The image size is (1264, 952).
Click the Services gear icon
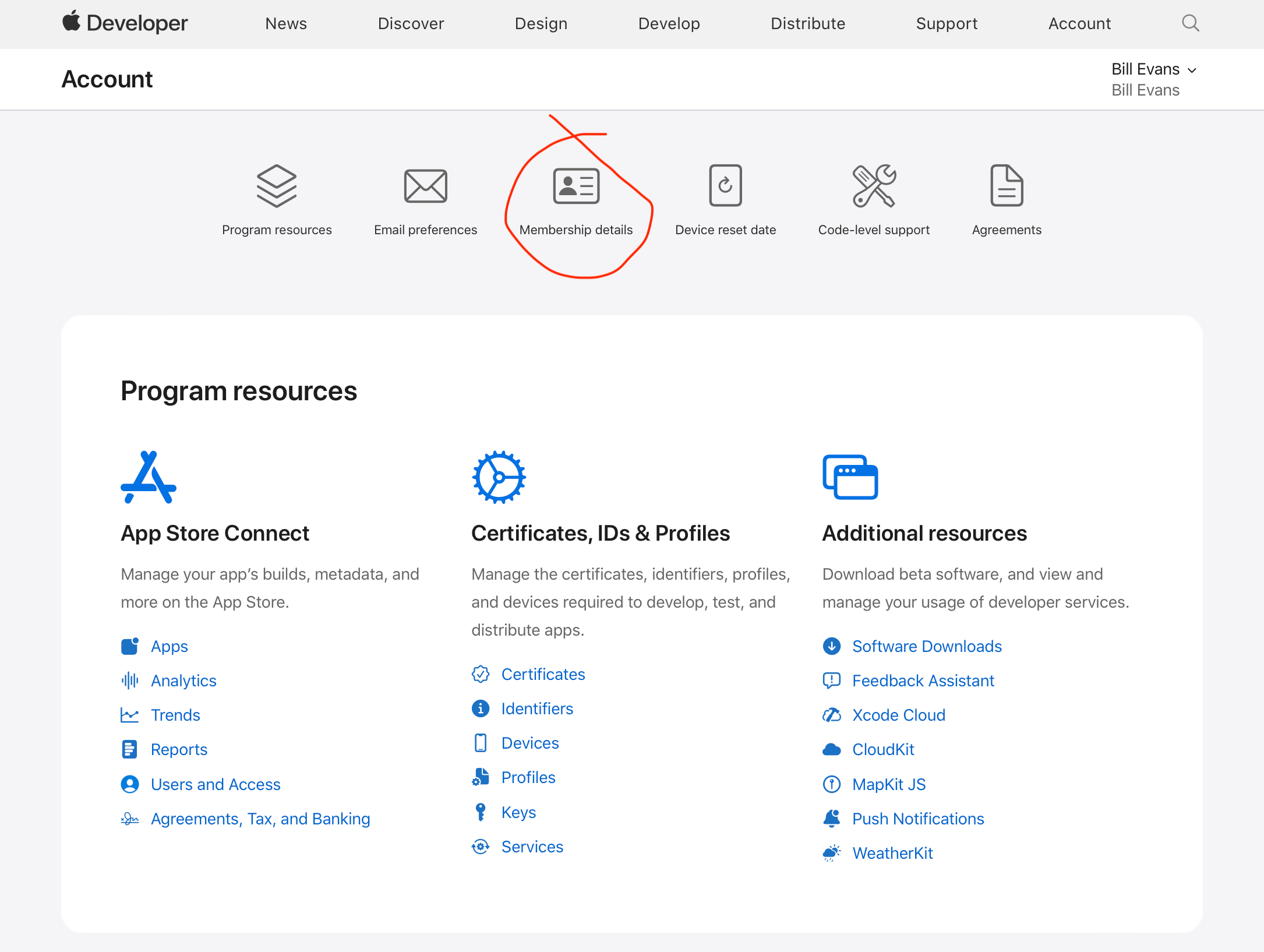(481, 847)
